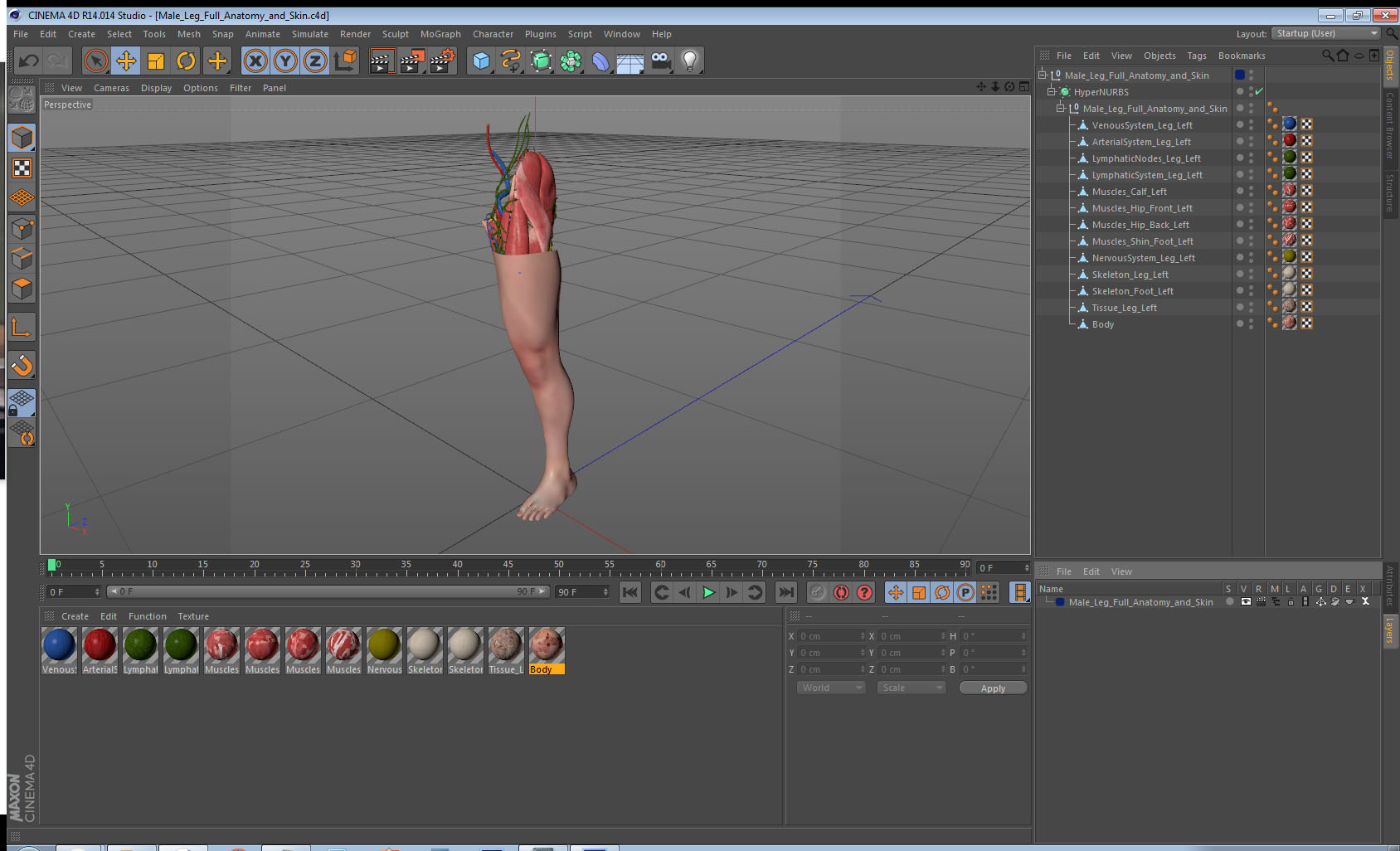Toggle the Y axis lock

coord(285,61)
